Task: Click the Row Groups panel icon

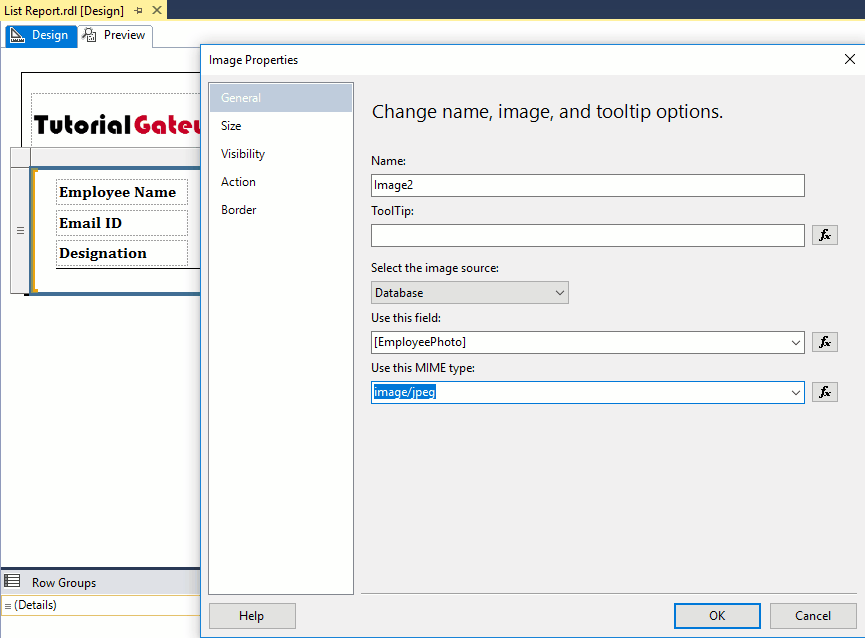Action: [12, 581]
